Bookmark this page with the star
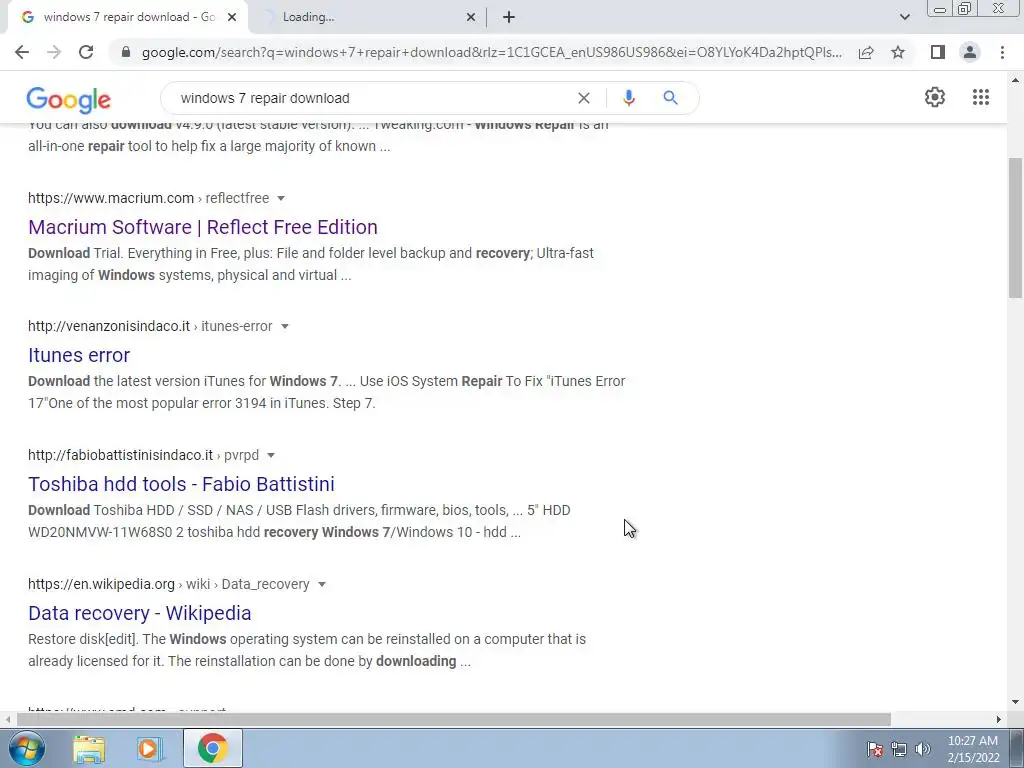1024x768 pixels. pyautogui.click(x=898, y=52)
